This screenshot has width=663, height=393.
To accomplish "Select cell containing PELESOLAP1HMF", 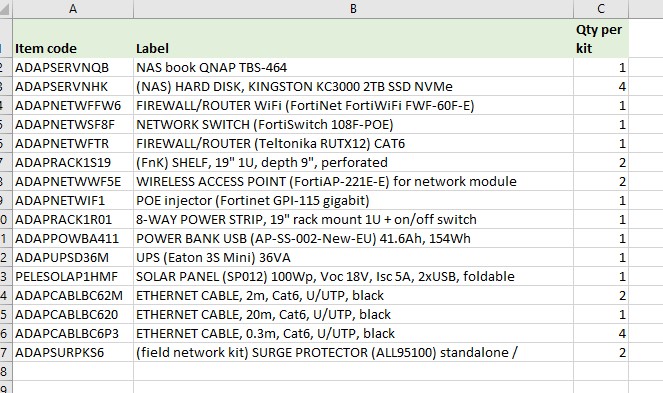I will pos(73,276).
